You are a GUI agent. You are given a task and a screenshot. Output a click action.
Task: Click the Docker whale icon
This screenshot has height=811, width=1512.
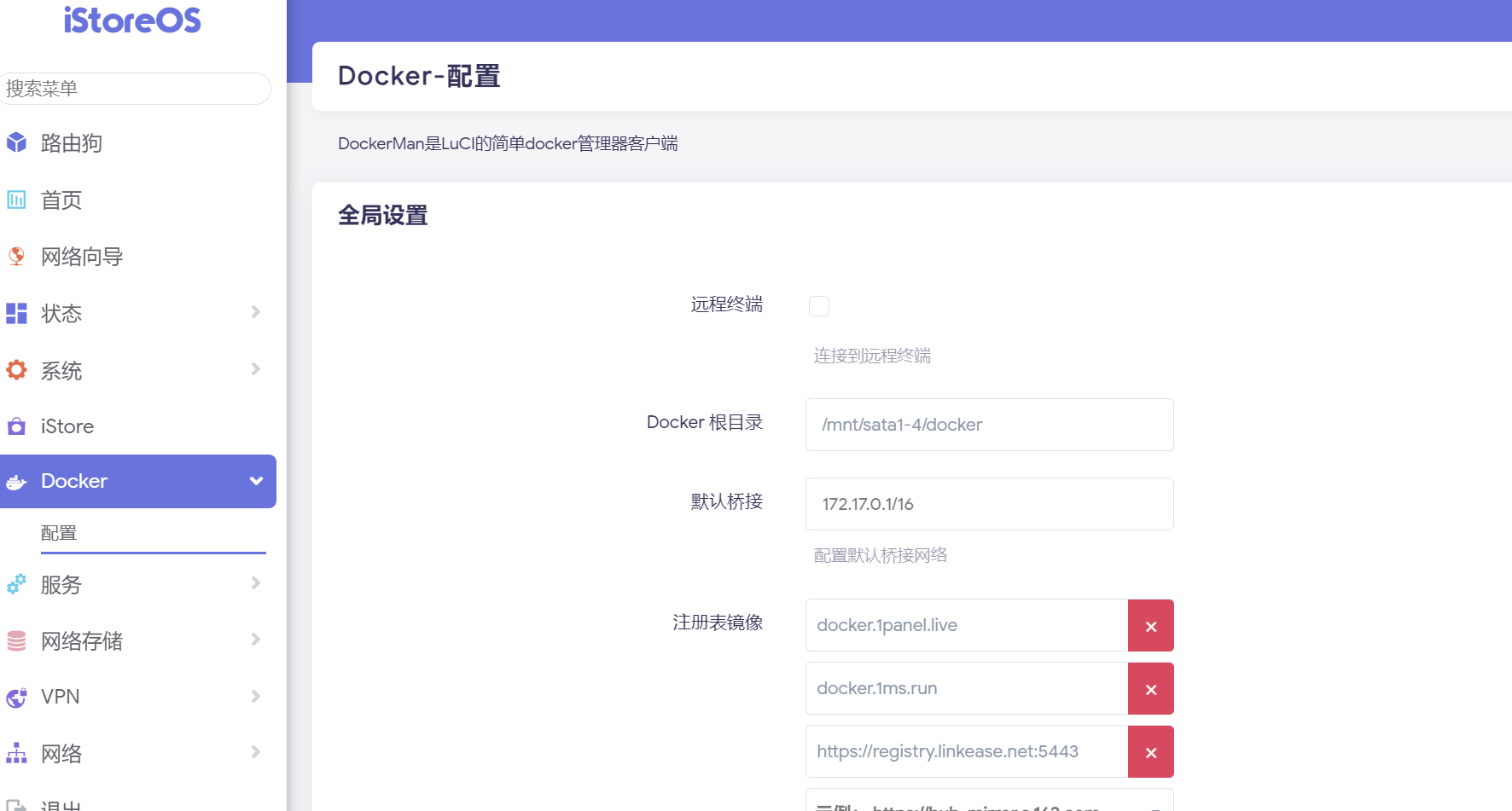tap(16, 482)
